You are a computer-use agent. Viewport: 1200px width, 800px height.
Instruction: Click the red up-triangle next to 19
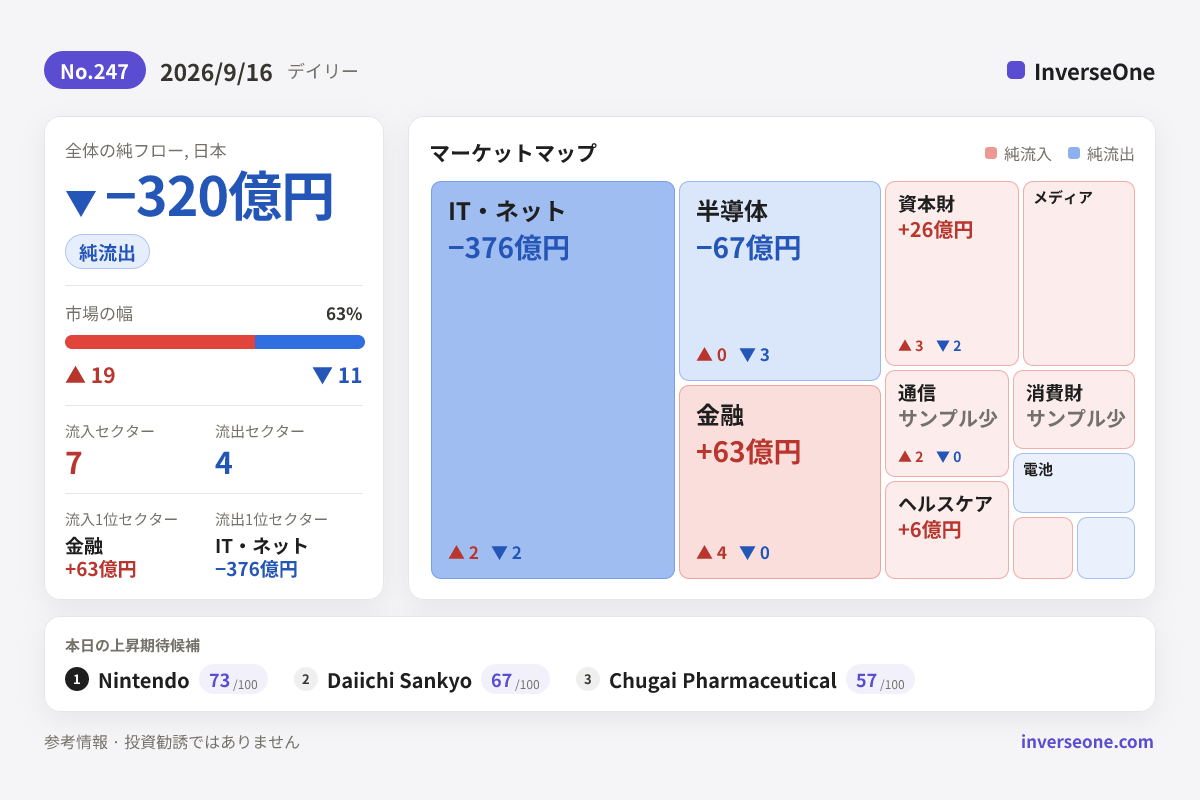75,375
